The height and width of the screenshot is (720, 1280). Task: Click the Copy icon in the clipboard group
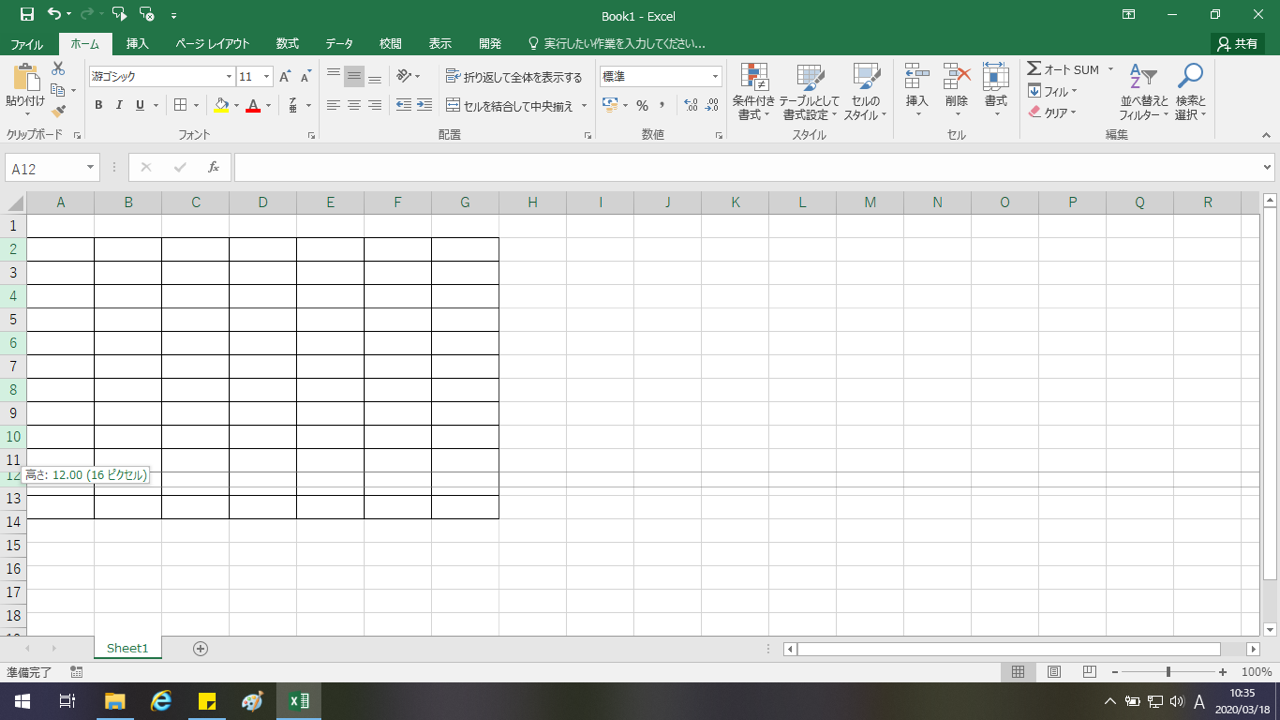[x=58, y=90]
